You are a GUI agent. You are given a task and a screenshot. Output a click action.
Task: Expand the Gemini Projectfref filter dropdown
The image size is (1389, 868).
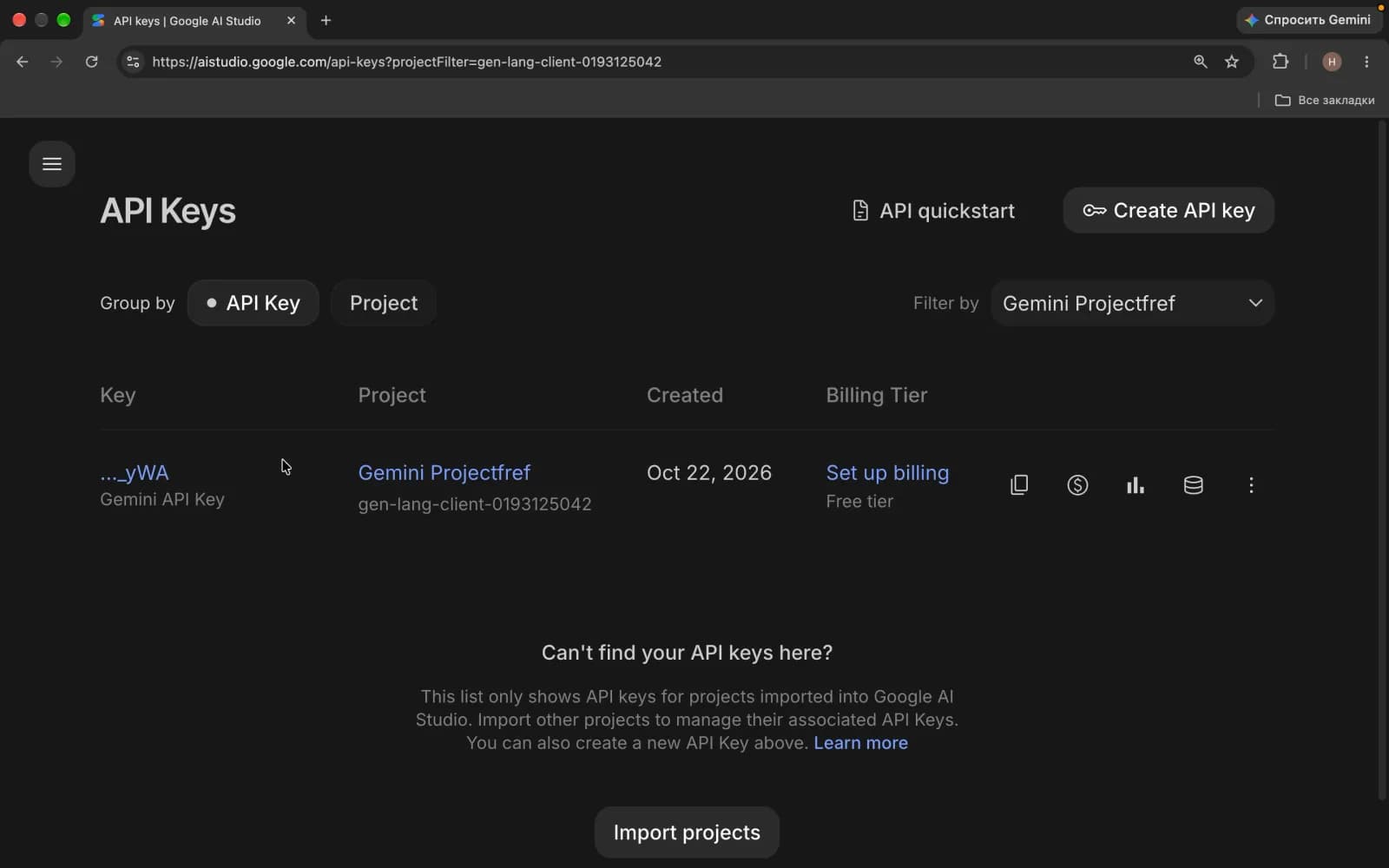click(x=1132, y=303)
